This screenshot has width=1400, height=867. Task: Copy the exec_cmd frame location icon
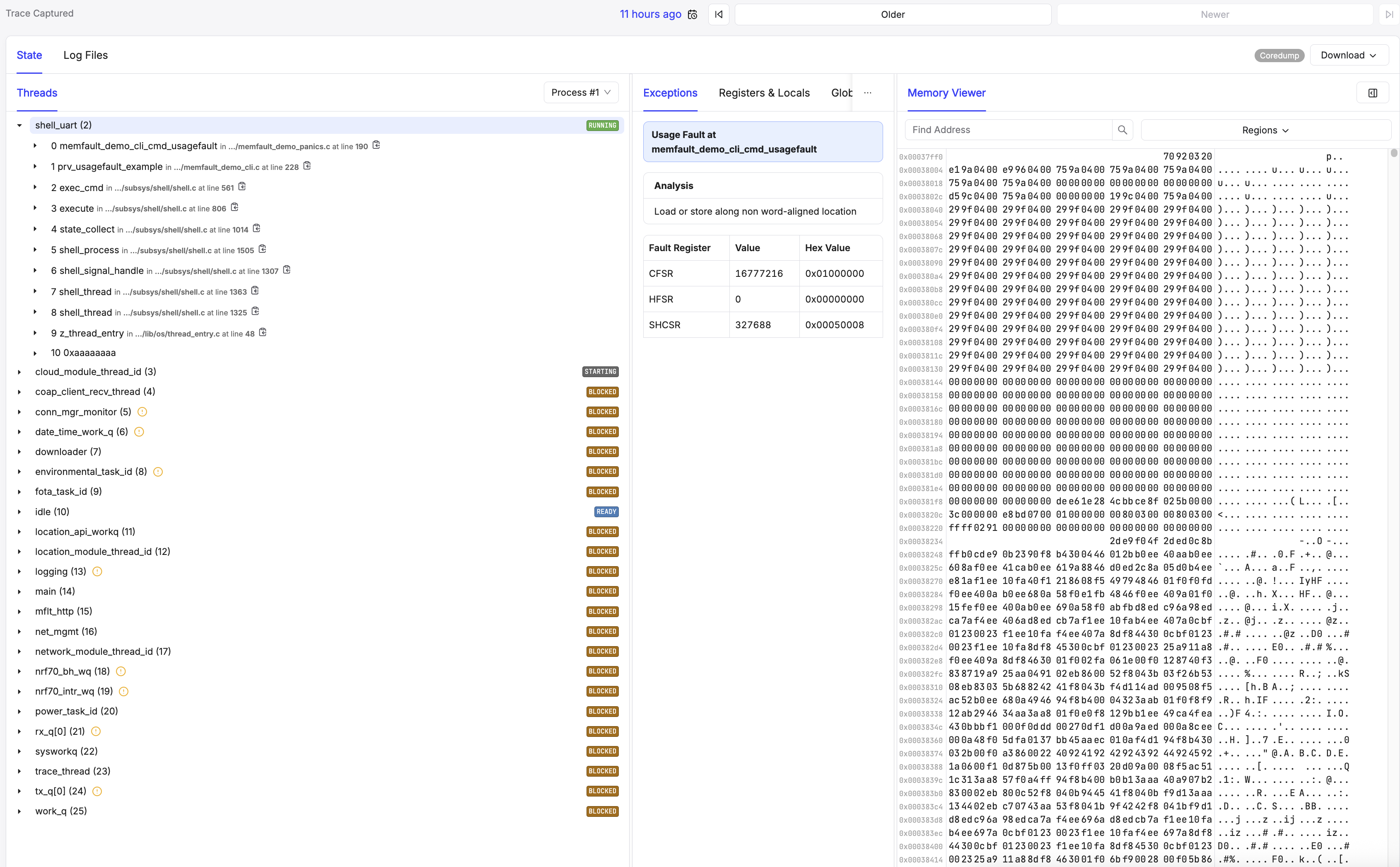[x=241, y=186]
